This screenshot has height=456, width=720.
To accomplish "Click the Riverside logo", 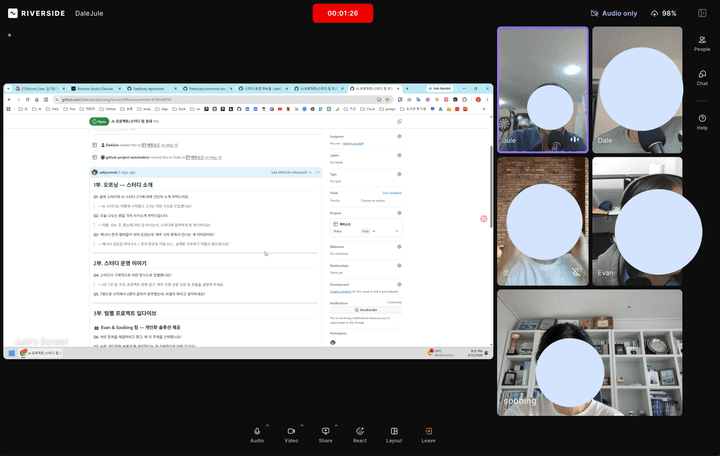I will (x=37, y=13).
